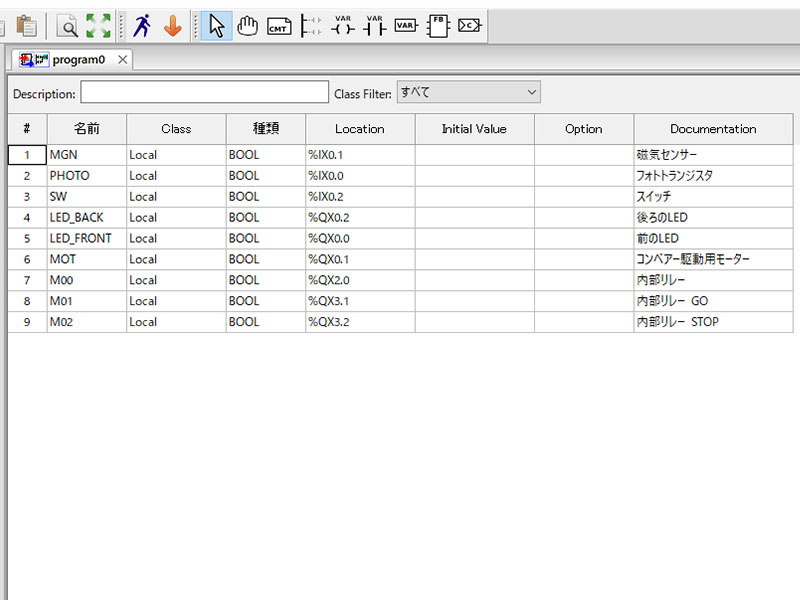Toggle fullscreen with the green arrows icon
This screenshot has height=600, width=800.
tap(98, 26)
